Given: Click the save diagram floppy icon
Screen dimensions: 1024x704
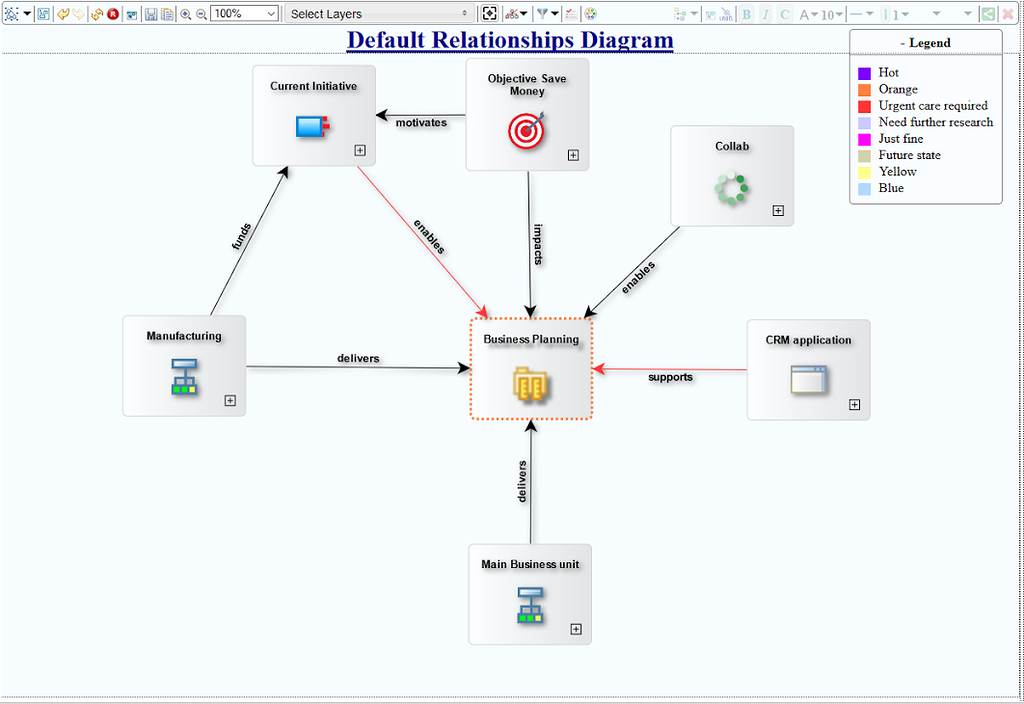Looking at the screenshot, I should [151, 14].
